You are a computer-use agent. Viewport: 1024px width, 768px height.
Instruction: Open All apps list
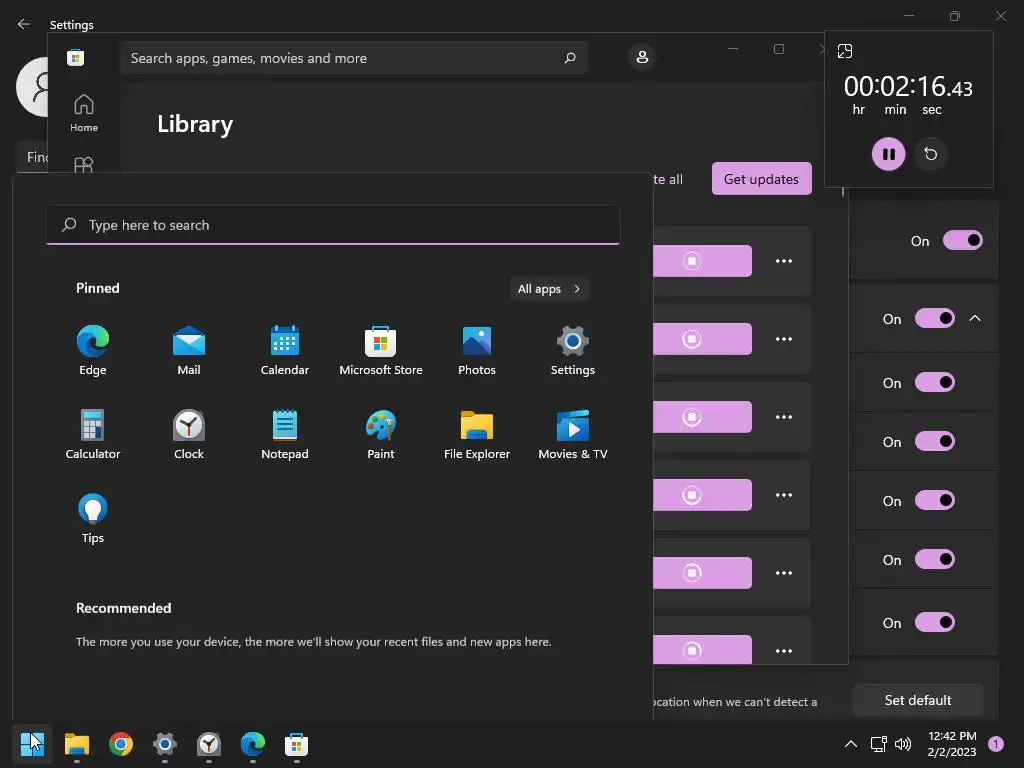coord(549,289)
